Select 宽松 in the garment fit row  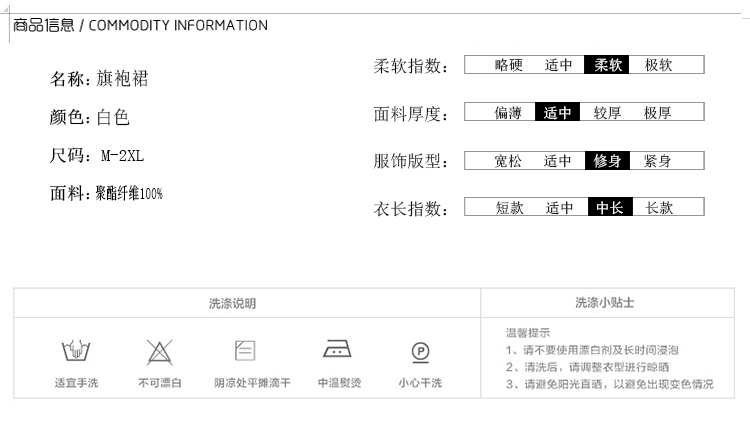507,161
